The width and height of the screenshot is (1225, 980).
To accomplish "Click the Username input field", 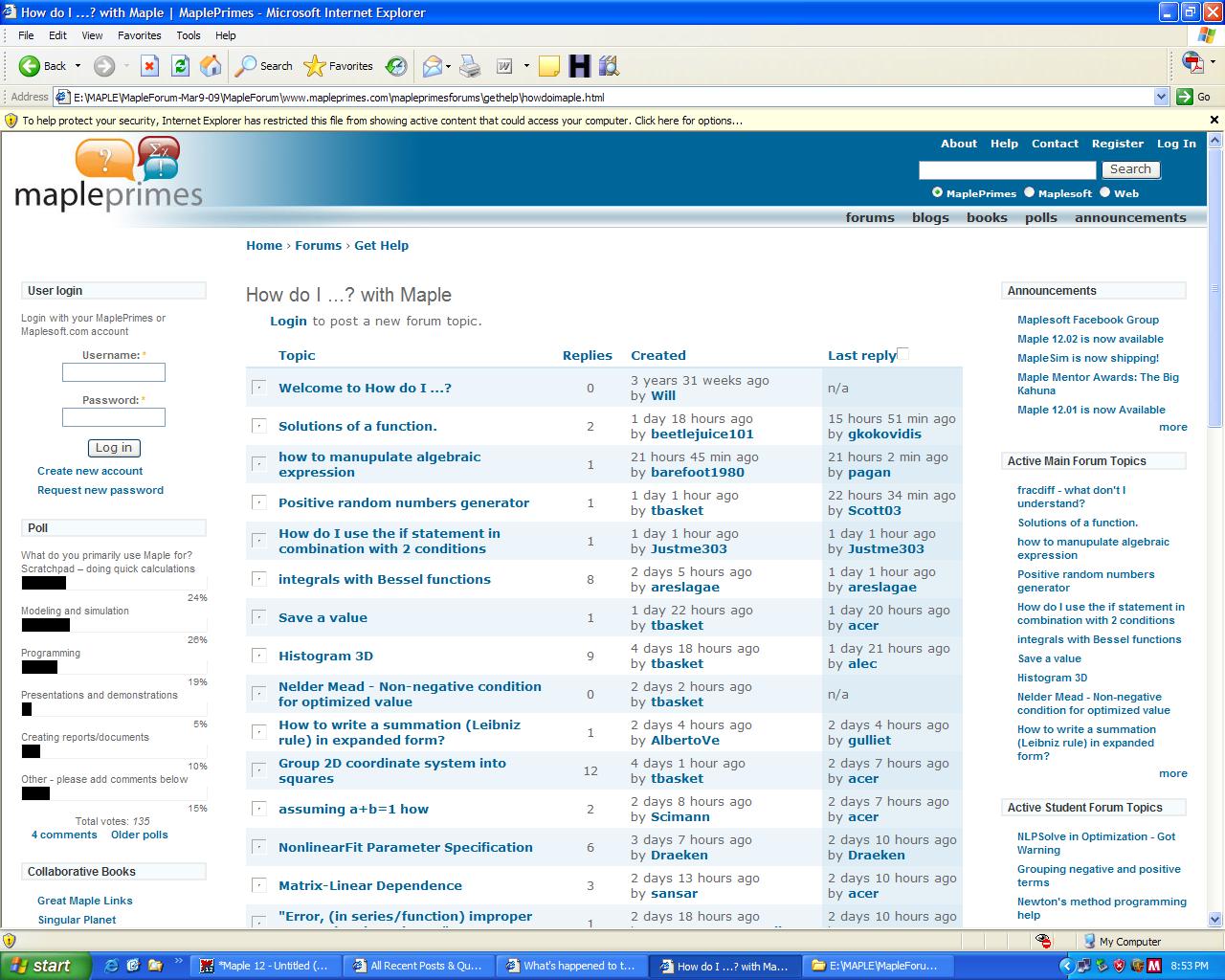I will 114,372.
